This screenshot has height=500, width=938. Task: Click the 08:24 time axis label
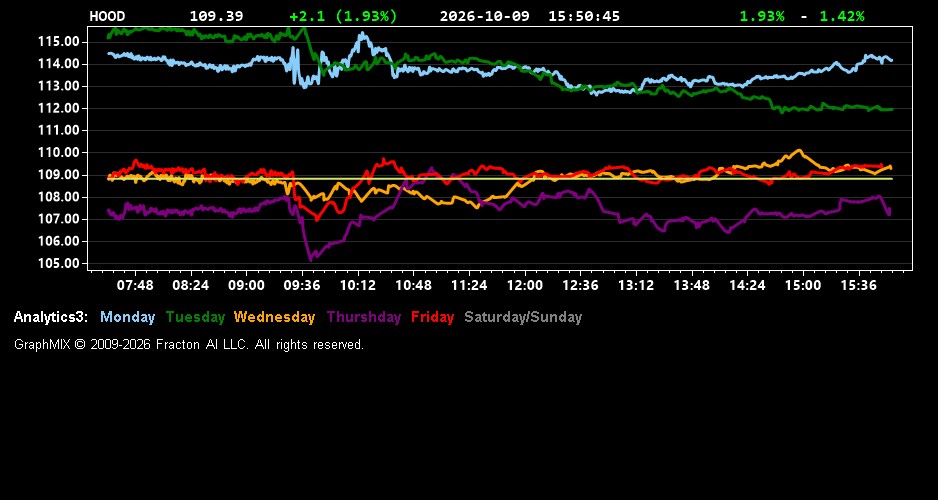click(191, 285)
